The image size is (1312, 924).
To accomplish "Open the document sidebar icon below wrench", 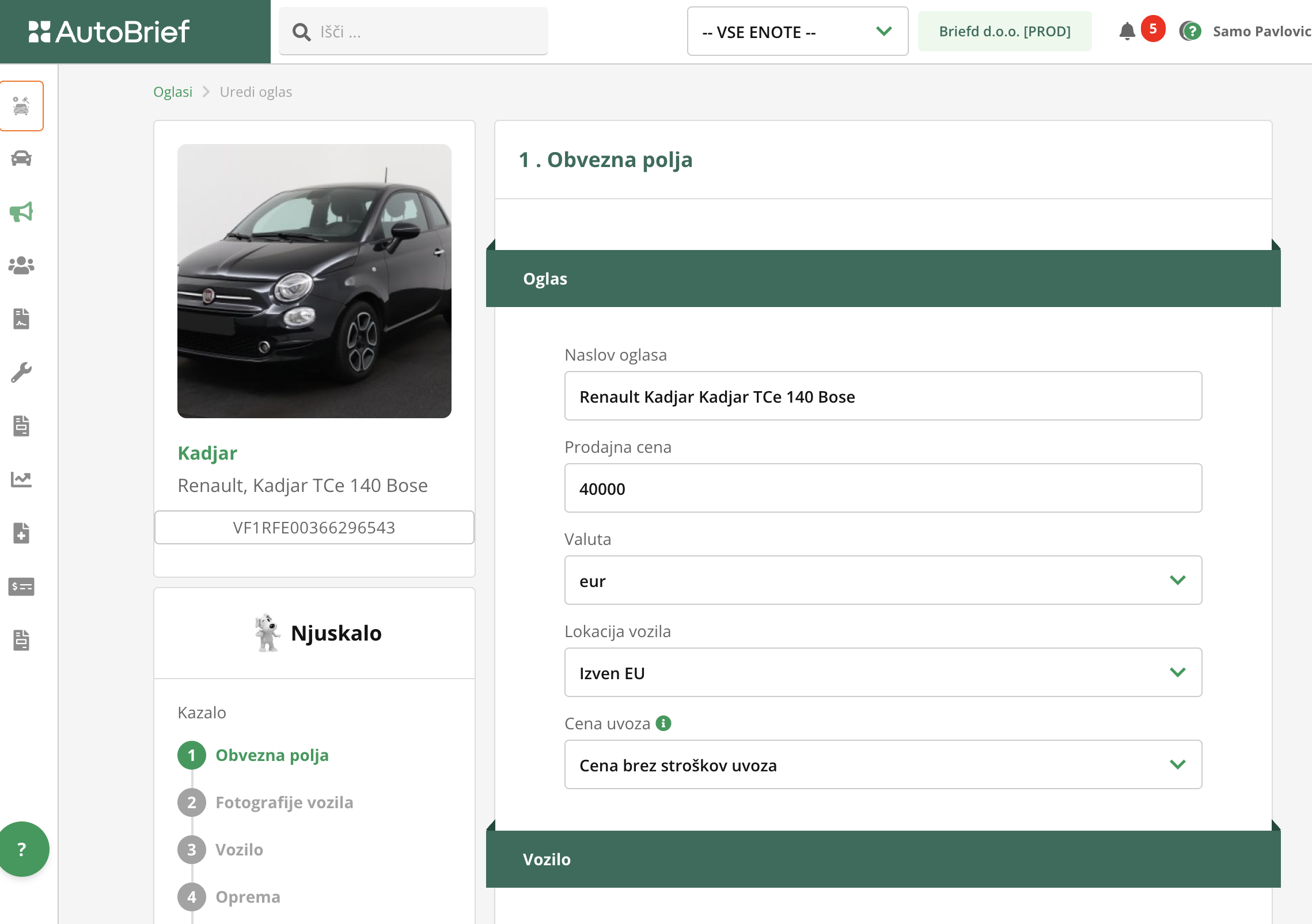I will pos(21,426).
